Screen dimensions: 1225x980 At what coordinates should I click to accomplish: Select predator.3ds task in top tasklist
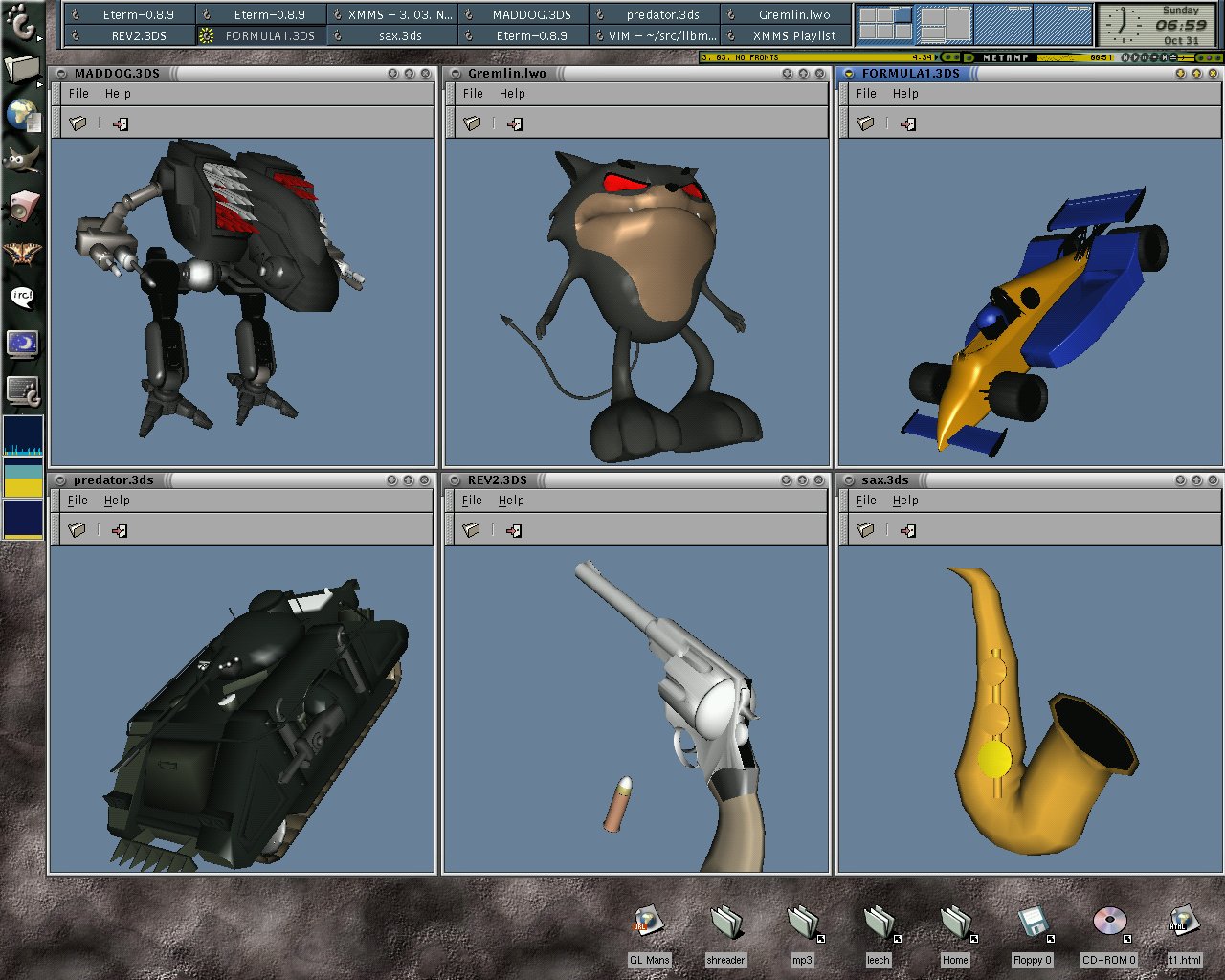click(655, 14)
